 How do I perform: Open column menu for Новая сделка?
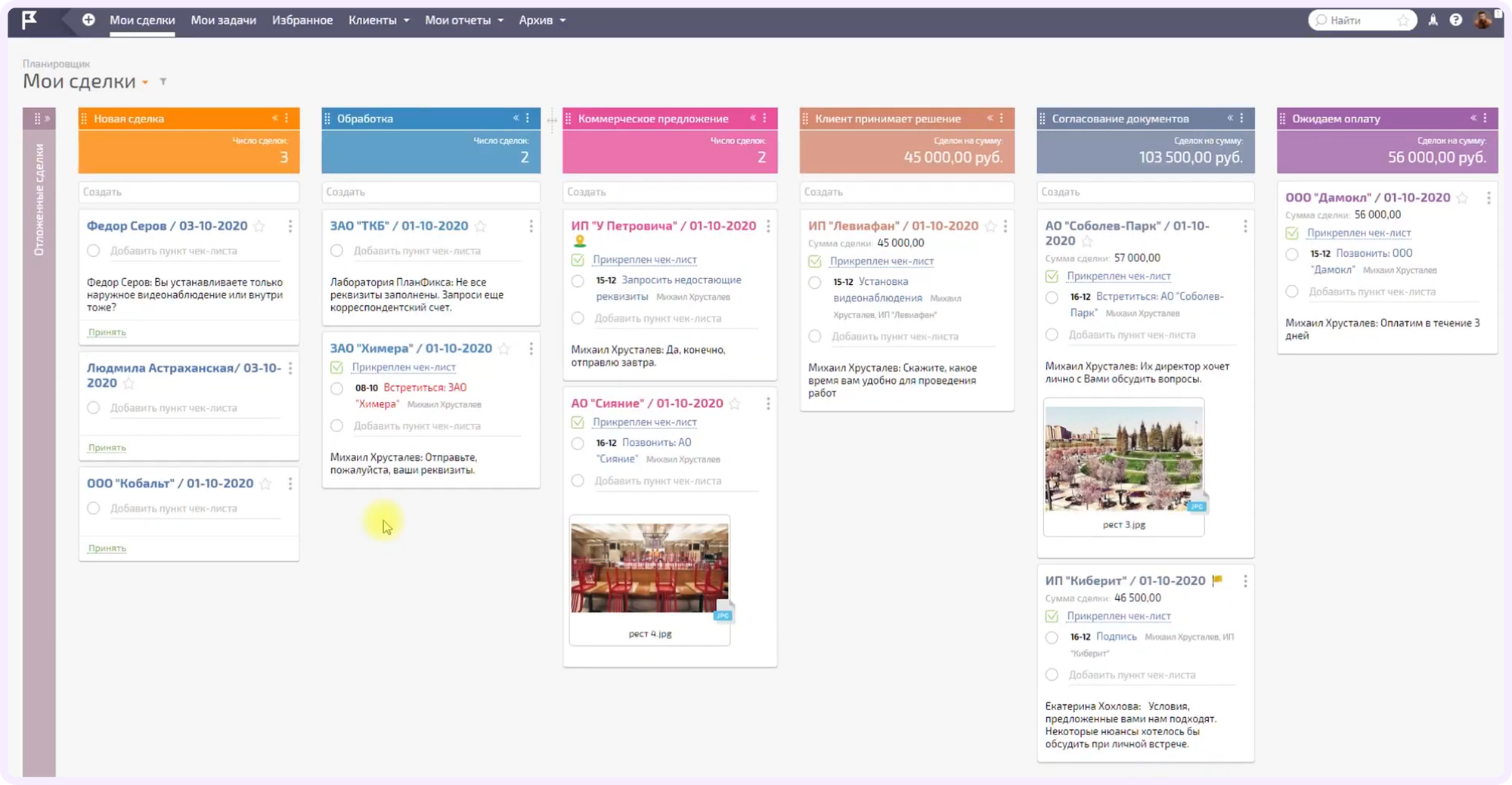pos(287,119)
